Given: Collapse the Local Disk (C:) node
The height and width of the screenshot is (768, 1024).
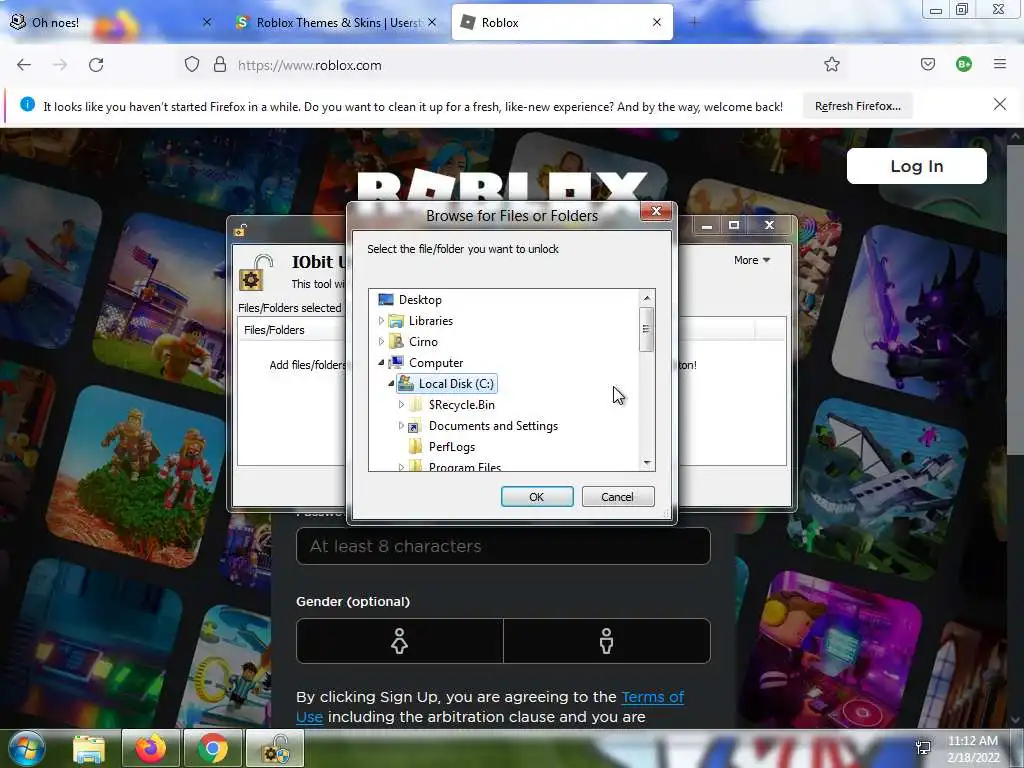Looking at the screenshot, I should tap(391, 383).
